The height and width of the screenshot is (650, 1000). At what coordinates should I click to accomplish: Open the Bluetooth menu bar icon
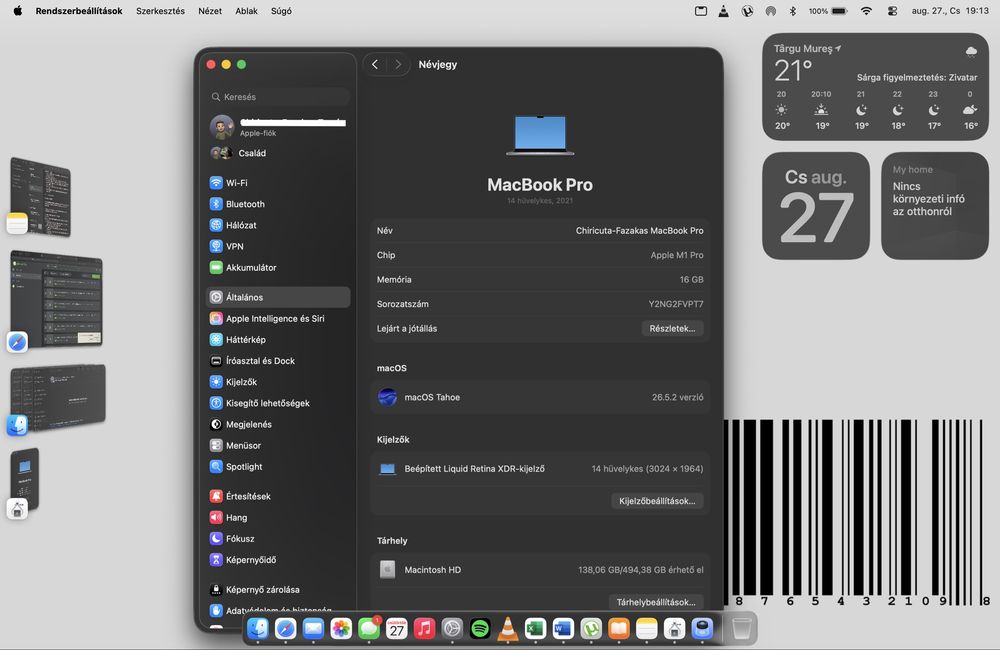click(793, 11)
